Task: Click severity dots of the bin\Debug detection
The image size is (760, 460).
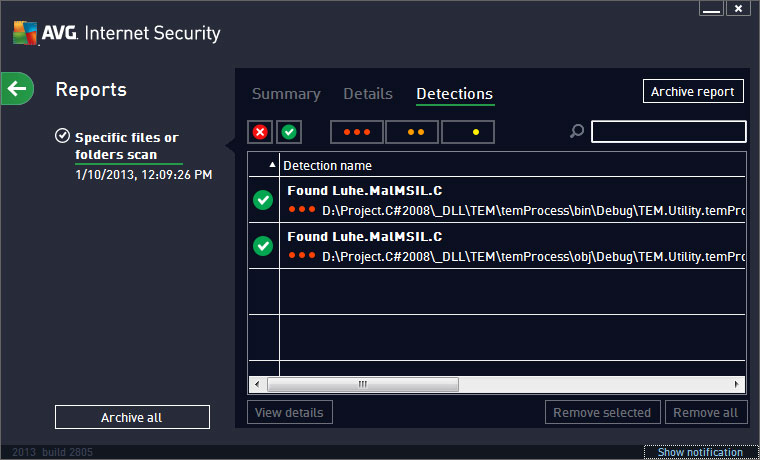Action: 302,209
